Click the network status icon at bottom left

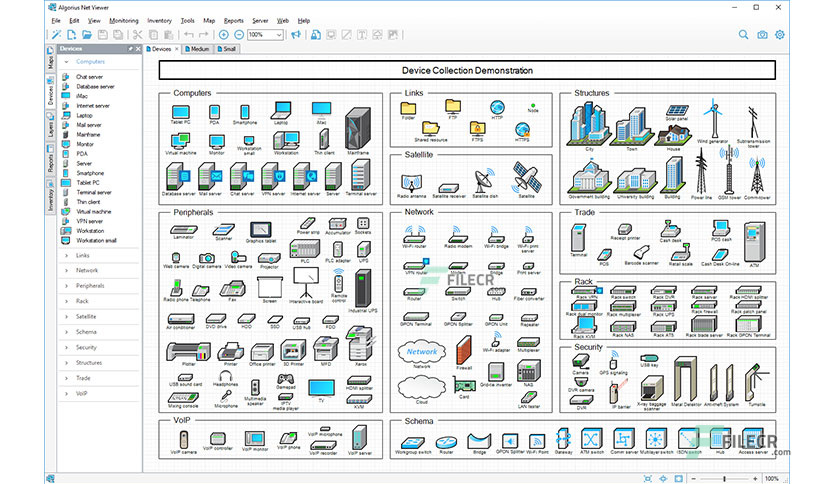50,479
